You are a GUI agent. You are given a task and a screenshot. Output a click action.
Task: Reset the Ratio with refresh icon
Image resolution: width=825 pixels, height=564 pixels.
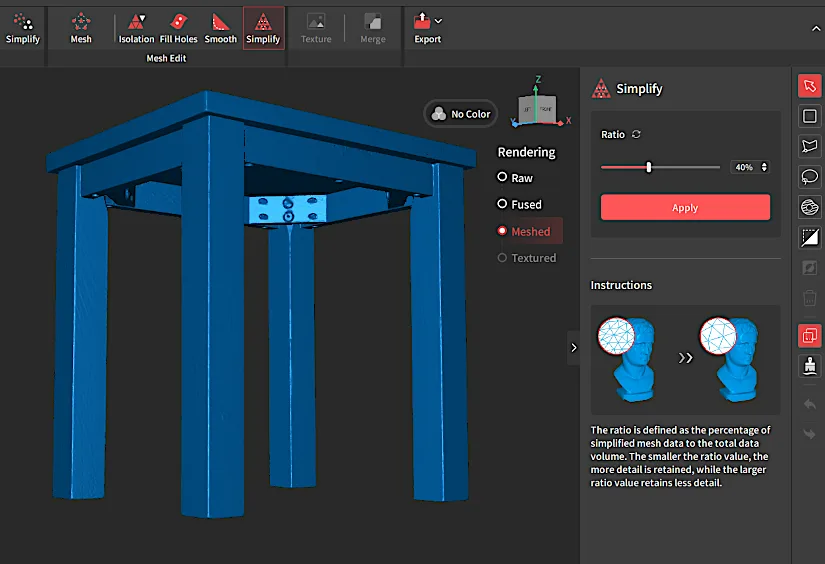636,134
